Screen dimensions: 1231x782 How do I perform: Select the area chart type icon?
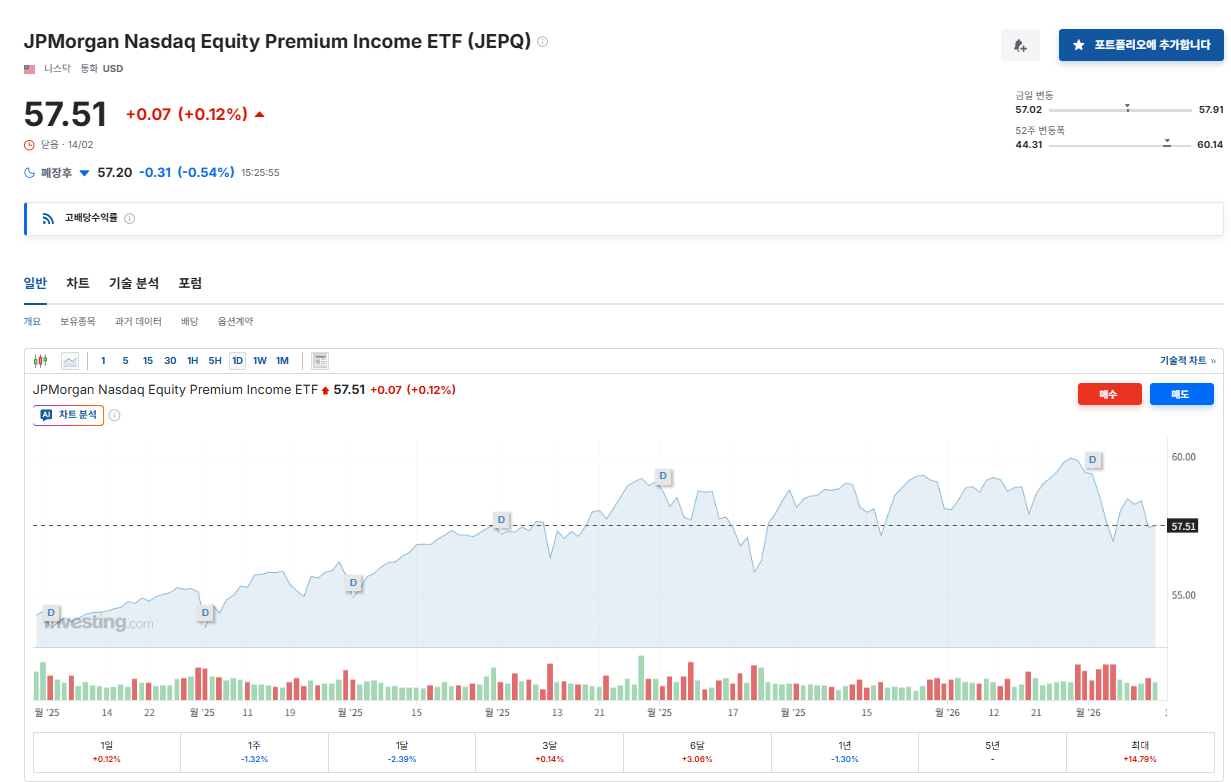pyautogui.click(x=70, y=361)
